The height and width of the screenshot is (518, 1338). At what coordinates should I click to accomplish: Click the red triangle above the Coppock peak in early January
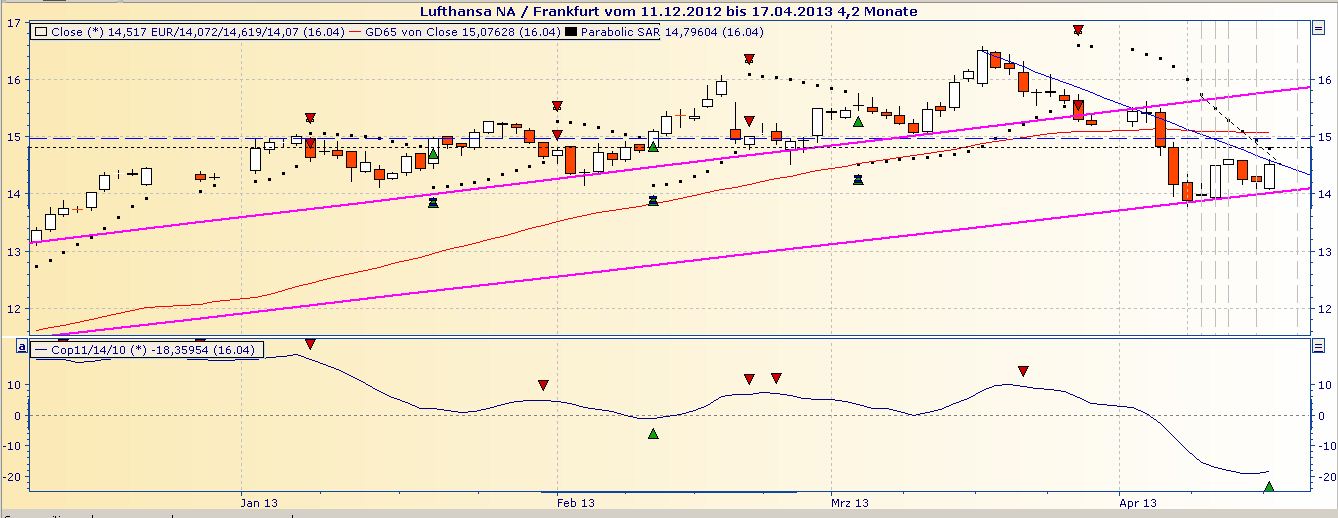(310, 344)
